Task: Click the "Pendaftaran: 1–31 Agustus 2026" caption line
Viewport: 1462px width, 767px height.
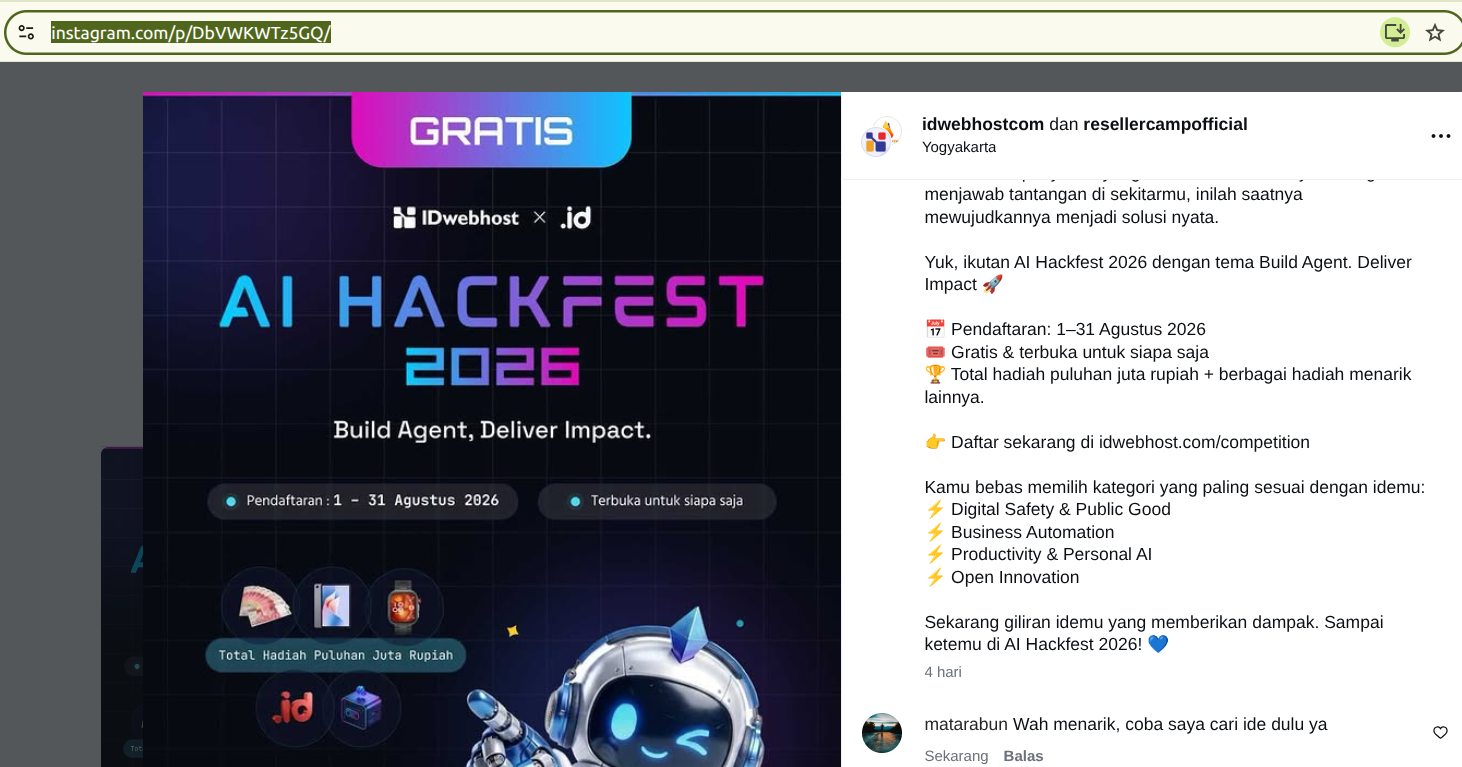Action: click(1065, 329)
